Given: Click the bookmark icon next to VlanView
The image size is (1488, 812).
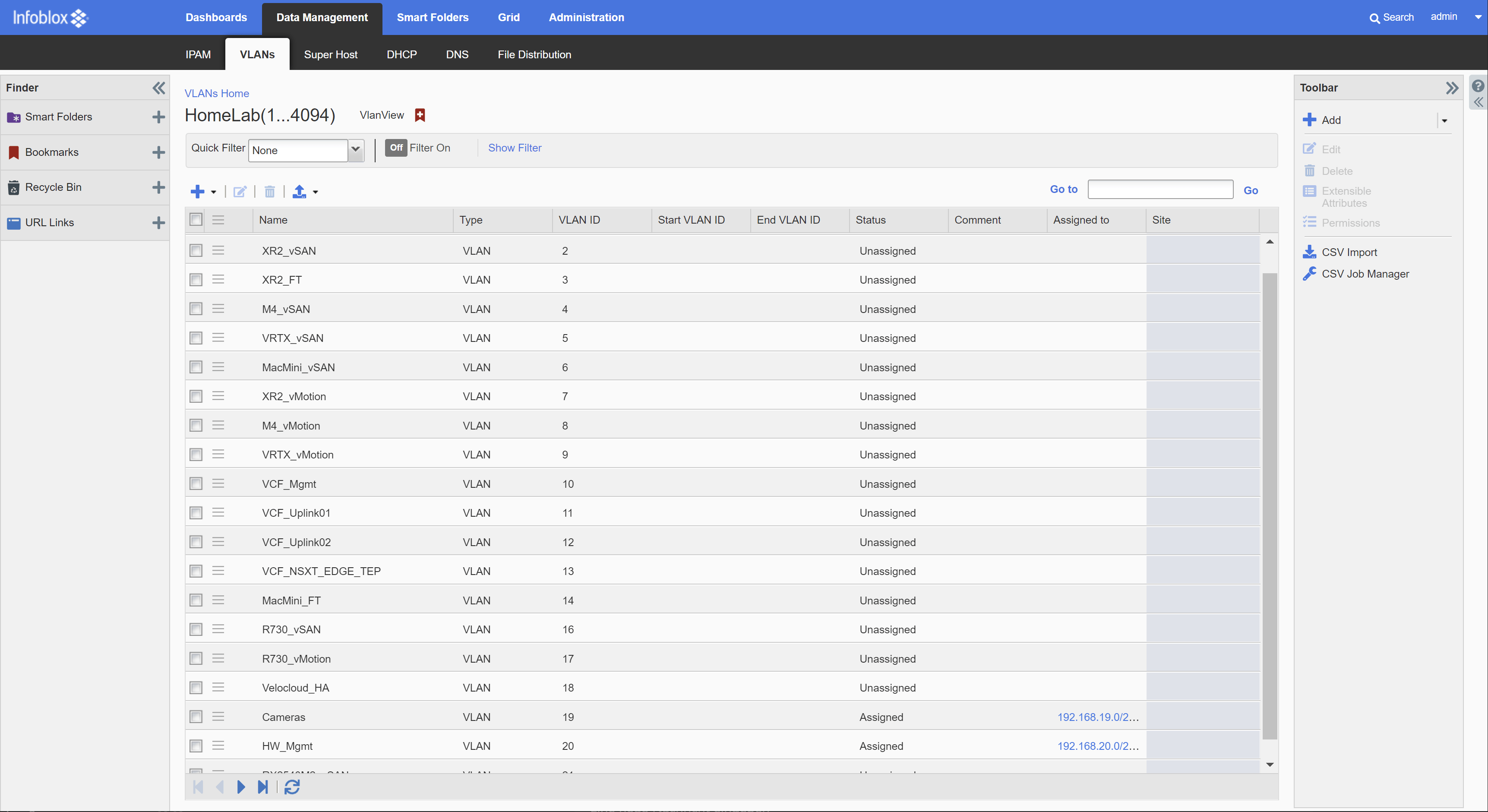Looking at the screenshot, I should coord(420,115).
